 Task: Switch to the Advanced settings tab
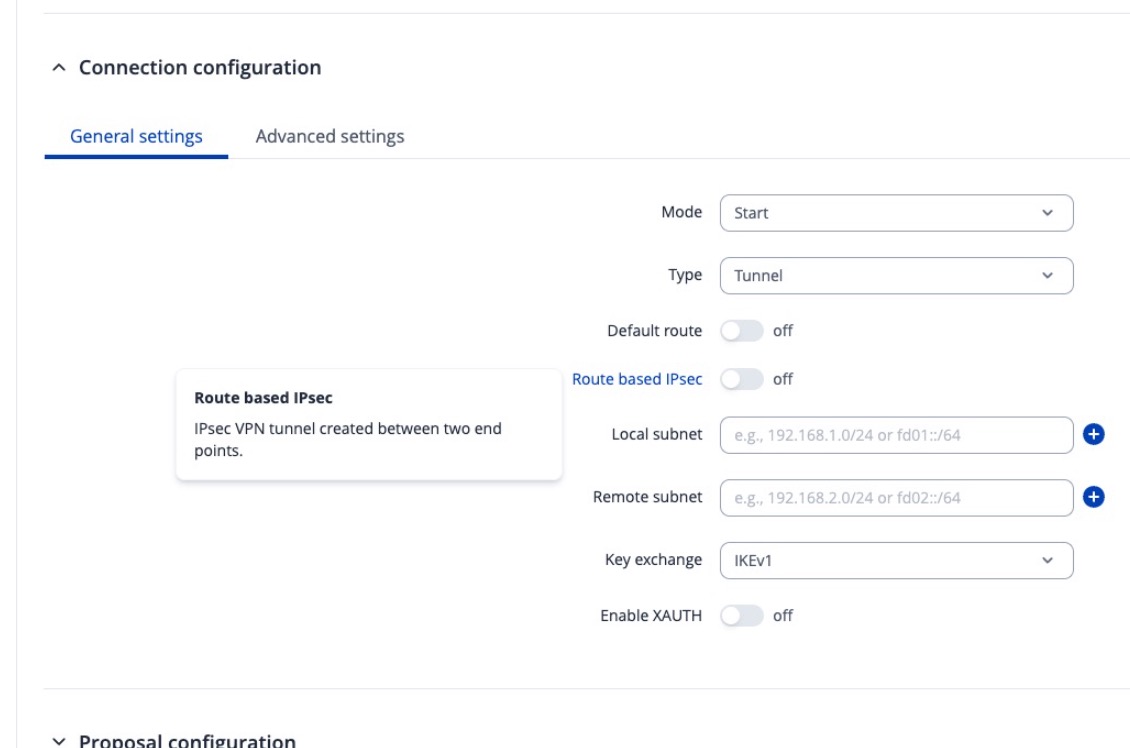(x=330, y=136)
